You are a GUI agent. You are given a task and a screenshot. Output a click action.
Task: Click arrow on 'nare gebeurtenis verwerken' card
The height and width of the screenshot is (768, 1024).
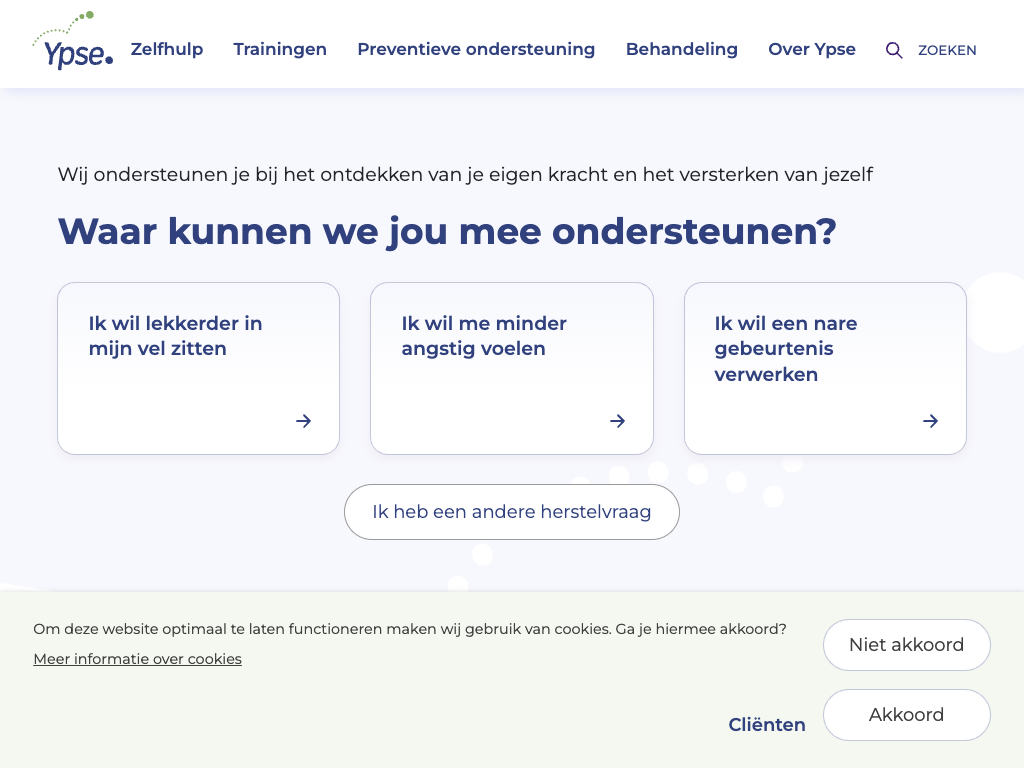930,421
